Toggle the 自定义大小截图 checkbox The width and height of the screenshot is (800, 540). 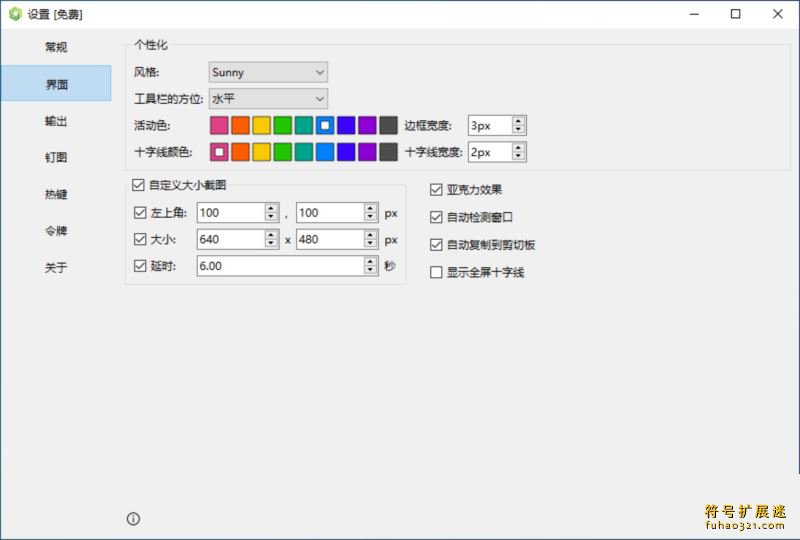pyautogui.click(x=139, y=185)
